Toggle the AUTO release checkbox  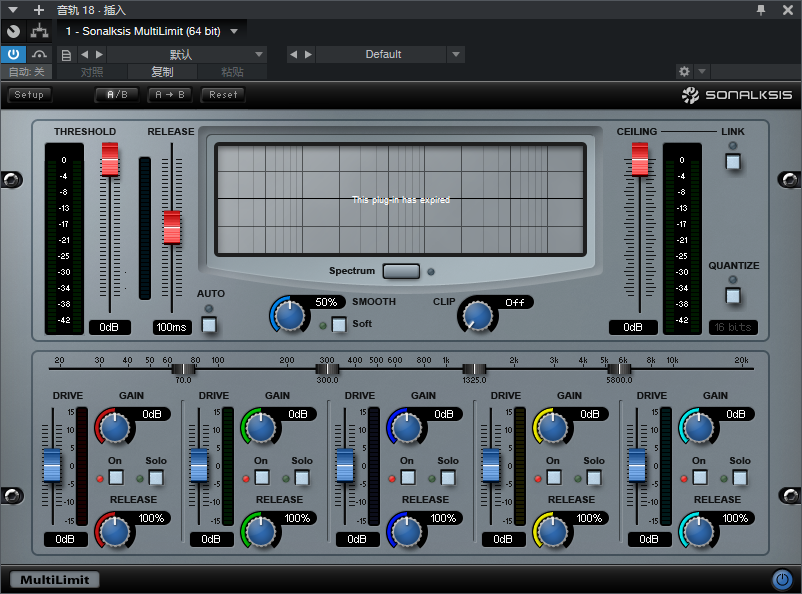click(209, 323)
